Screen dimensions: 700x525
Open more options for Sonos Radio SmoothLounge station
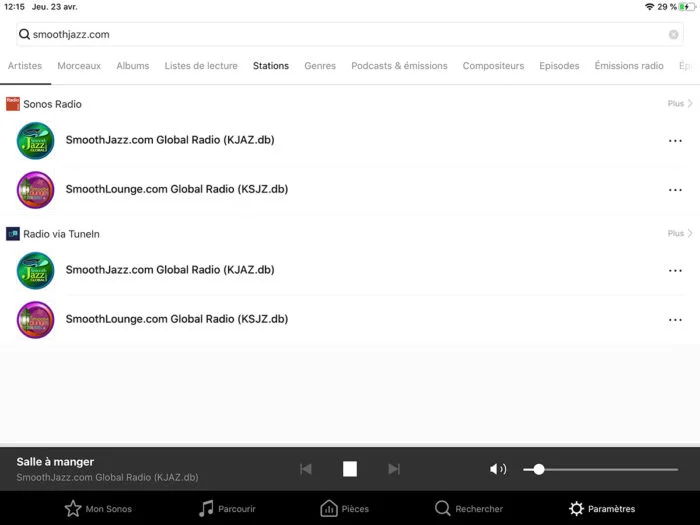[675, 190]
